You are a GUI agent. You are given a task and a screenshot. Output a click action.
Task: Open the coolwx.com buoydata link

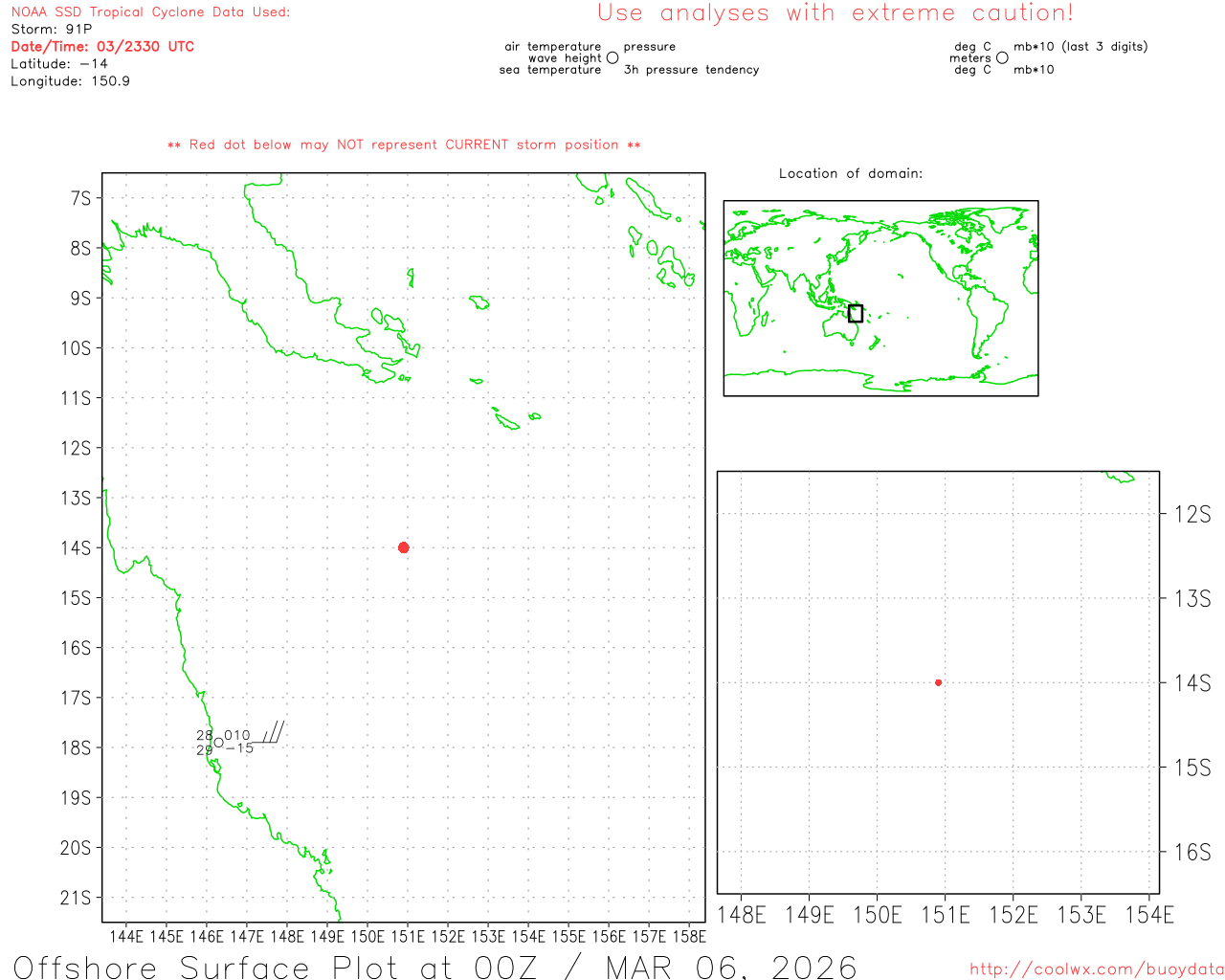coord(1096,969)
